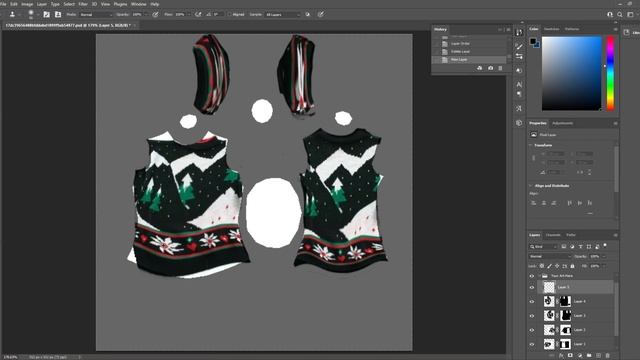
Task: Switch to the Channels tab
Action: (553, 235)
